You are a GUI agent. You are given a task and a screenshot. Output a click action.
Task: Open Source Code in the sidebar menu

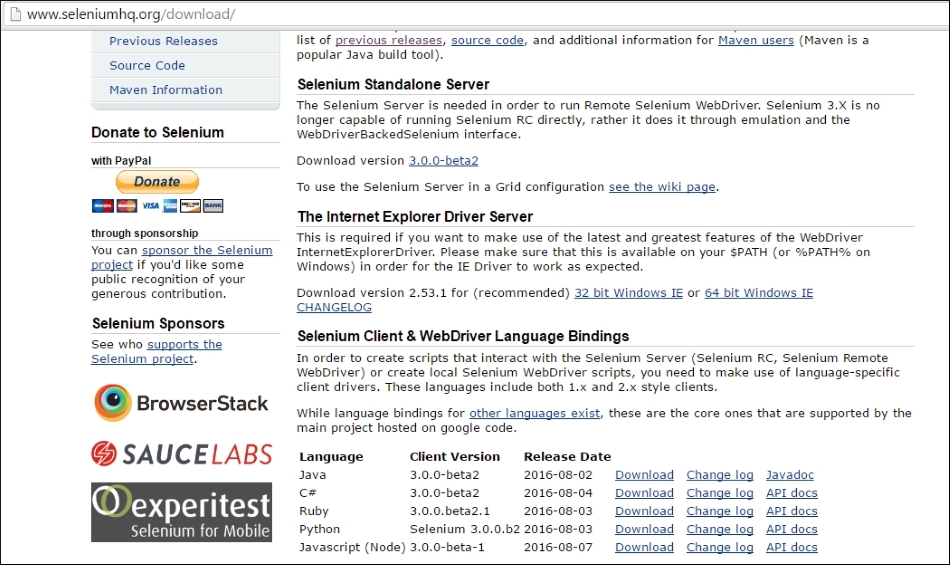tap(147, 65)
